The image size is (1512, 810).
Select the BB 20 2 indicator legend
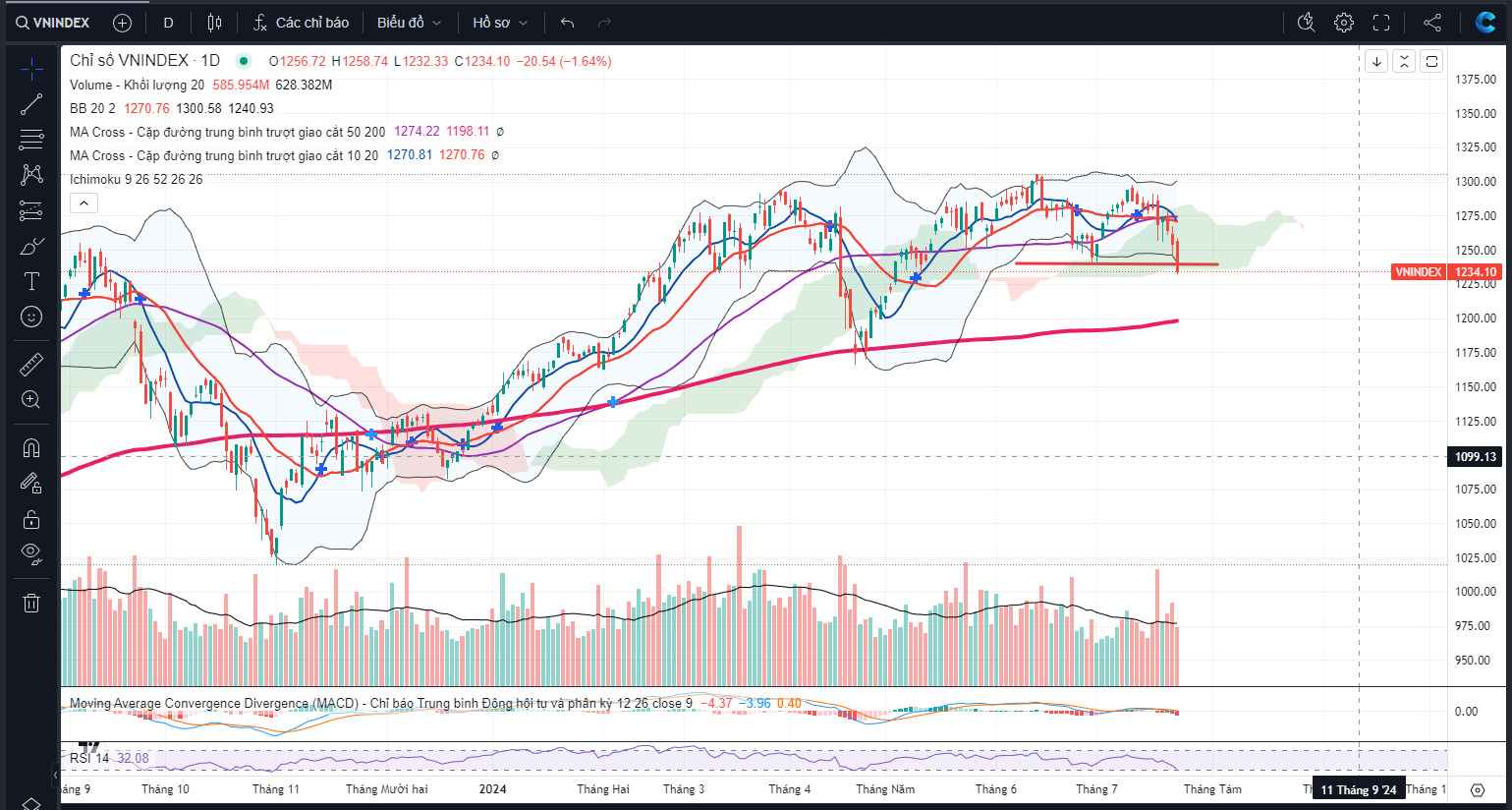coord(92,108)
